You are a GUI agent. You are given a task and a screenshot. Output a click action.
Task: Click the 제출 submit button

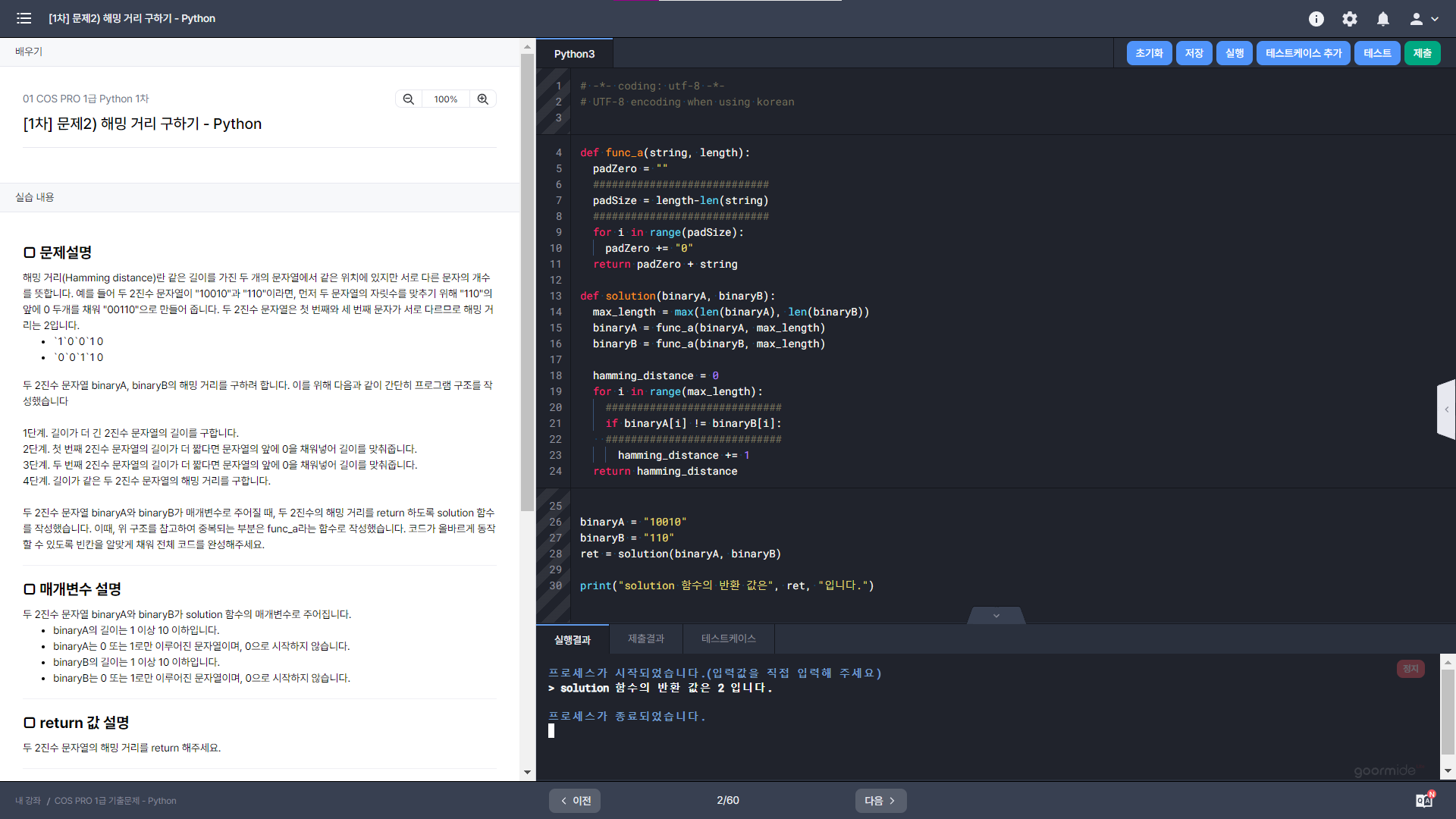click(x=1422, y=53)
